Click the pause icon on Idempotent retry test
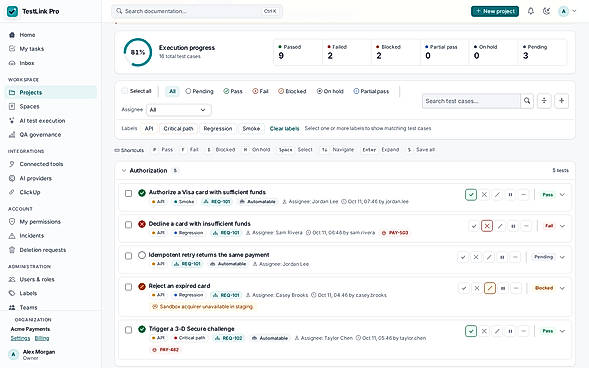 click(502, 257)
